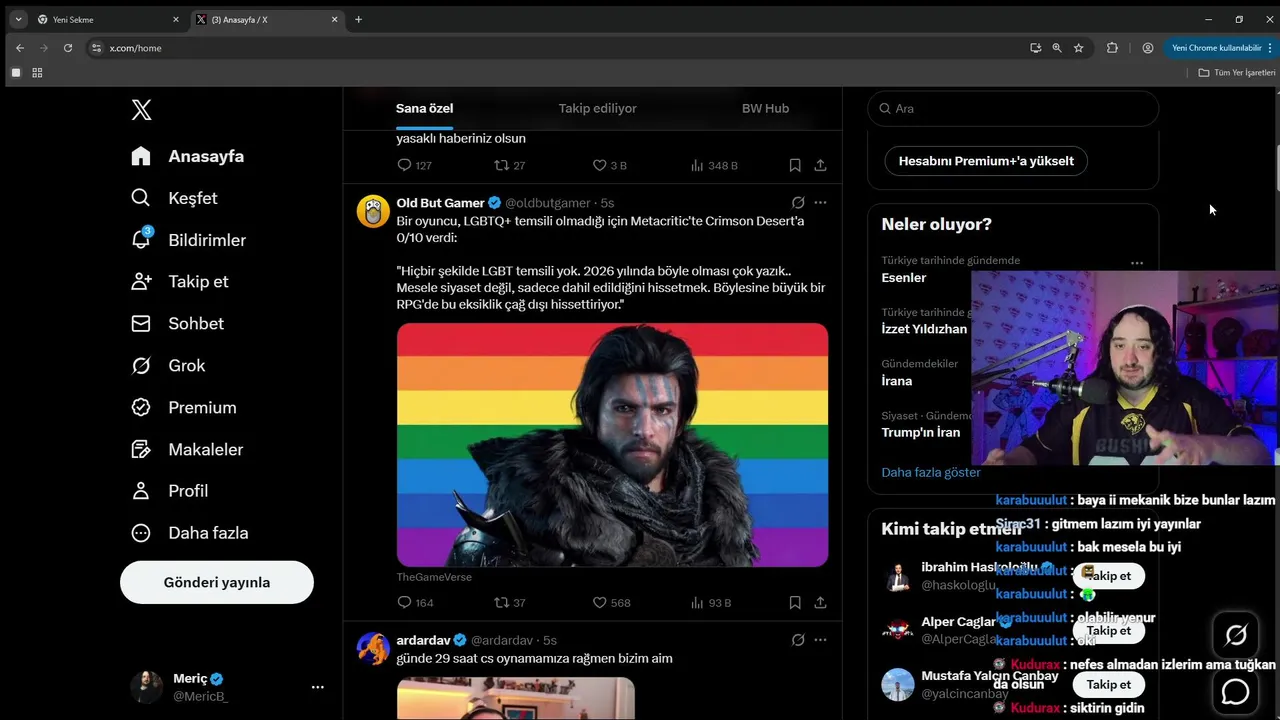The height and width of the screenshot is (720, 1280).
Task: Click Yeni Chrome kullanılabilir update button
Action: coord(1222,48)
